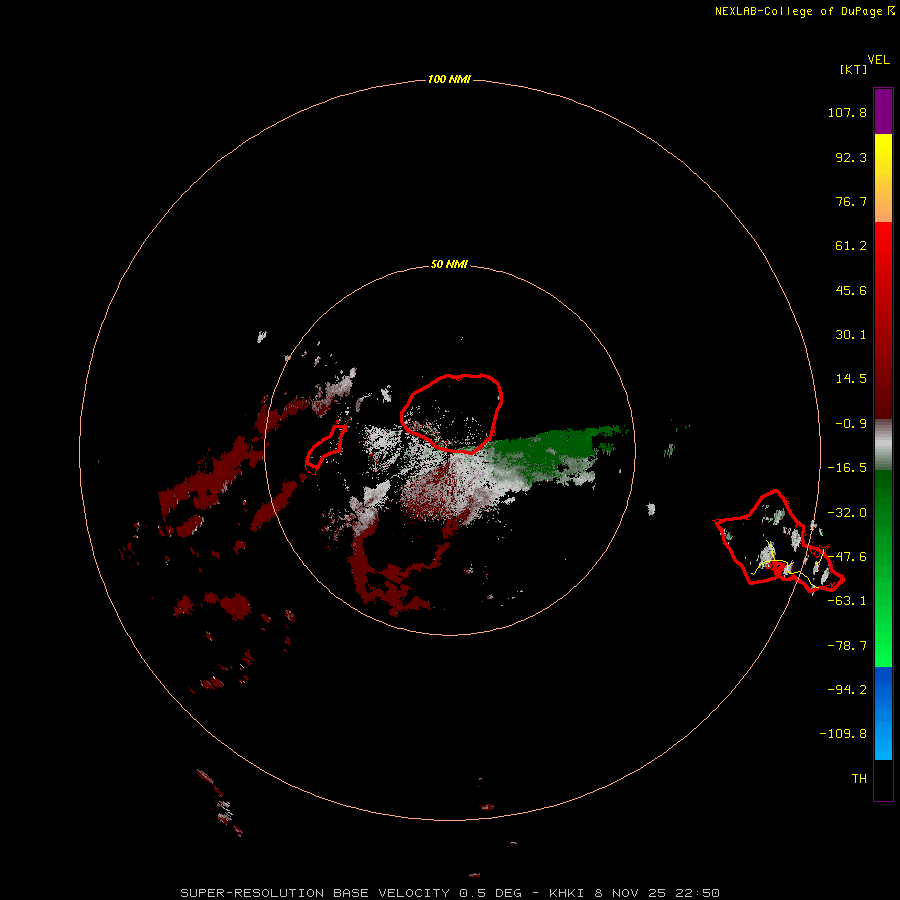Select the 92.3 velocity scale value
This screenshot has width=900, height=900.
[x=851, y=157]
